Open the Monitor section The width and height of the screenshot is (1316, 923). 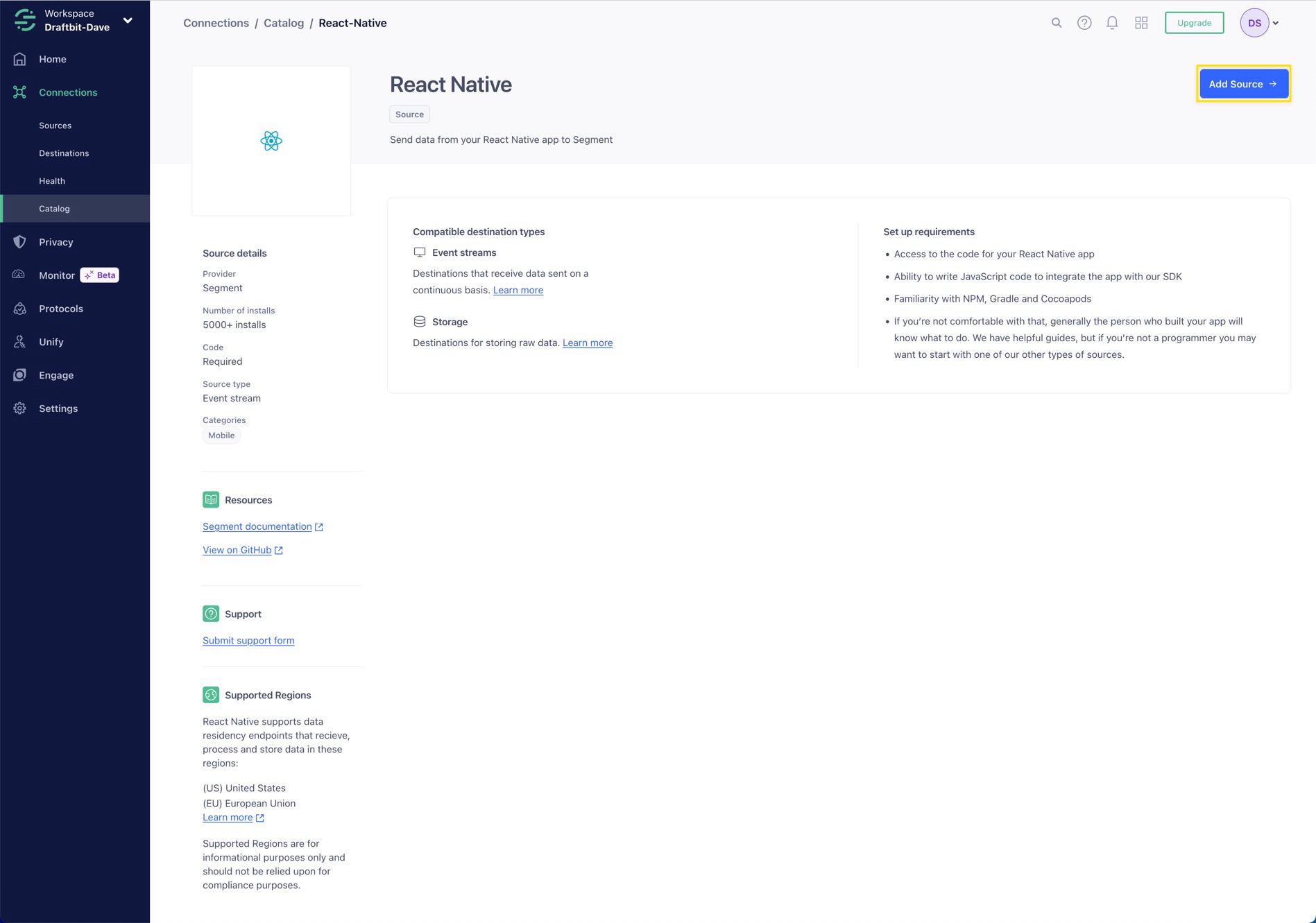tap(57, 275)
